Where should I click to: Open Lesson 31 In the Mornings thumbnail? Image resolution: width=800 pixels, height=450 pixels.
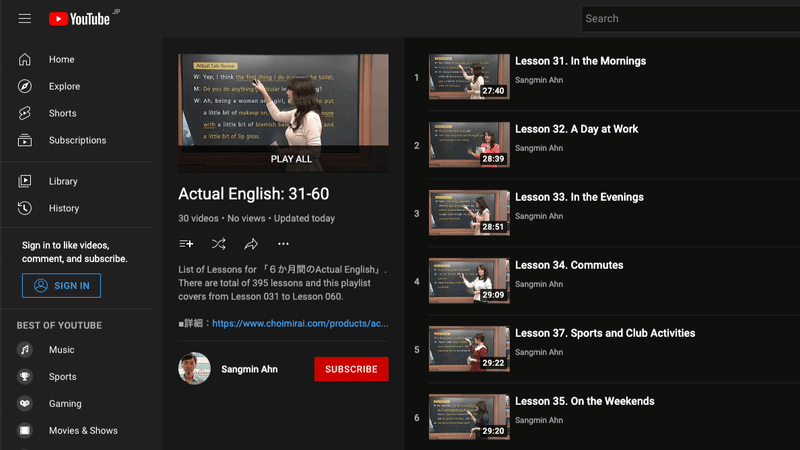tap(469, 77)
